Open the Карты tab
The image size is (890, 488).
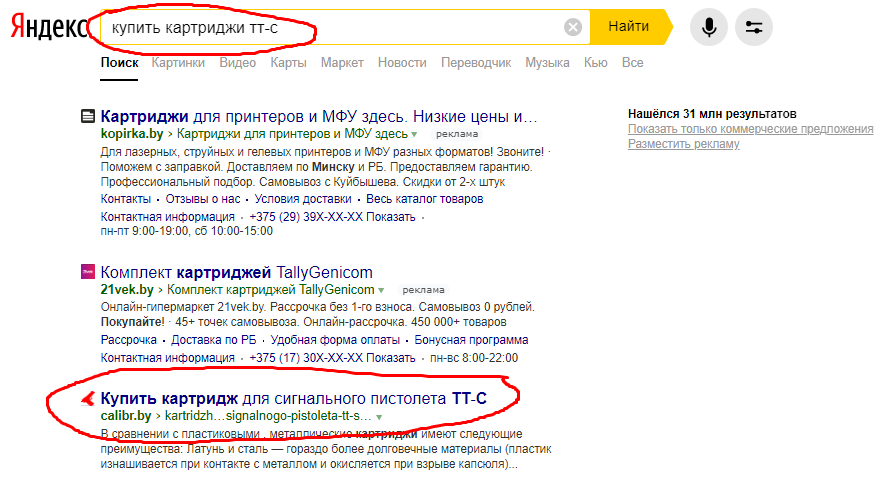[x=288, y=63]
